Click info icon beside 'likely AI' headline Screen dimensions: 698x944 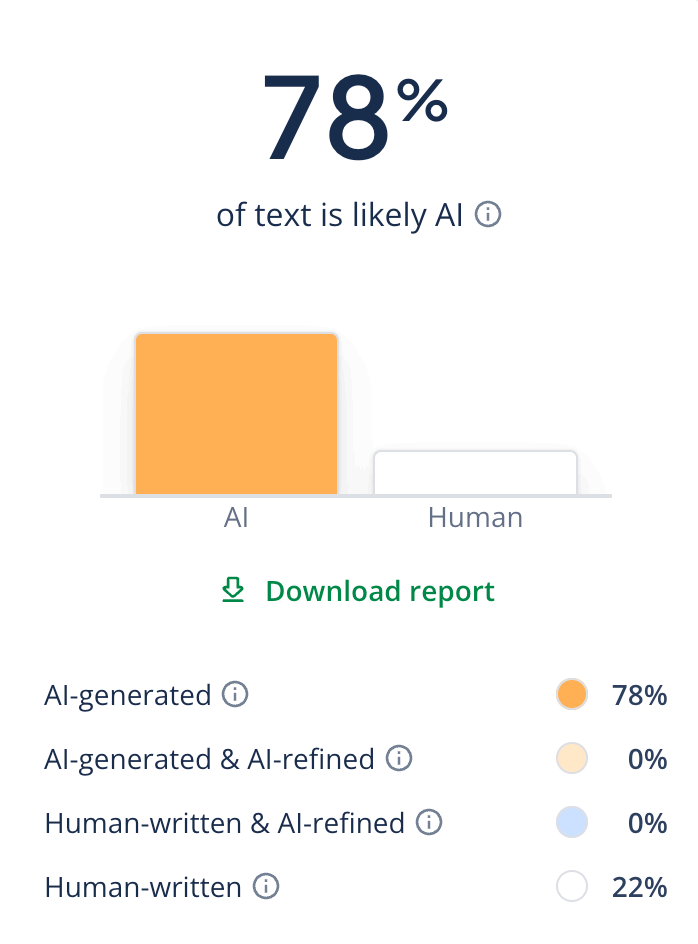pyautogui.click(x=488, y=214)
